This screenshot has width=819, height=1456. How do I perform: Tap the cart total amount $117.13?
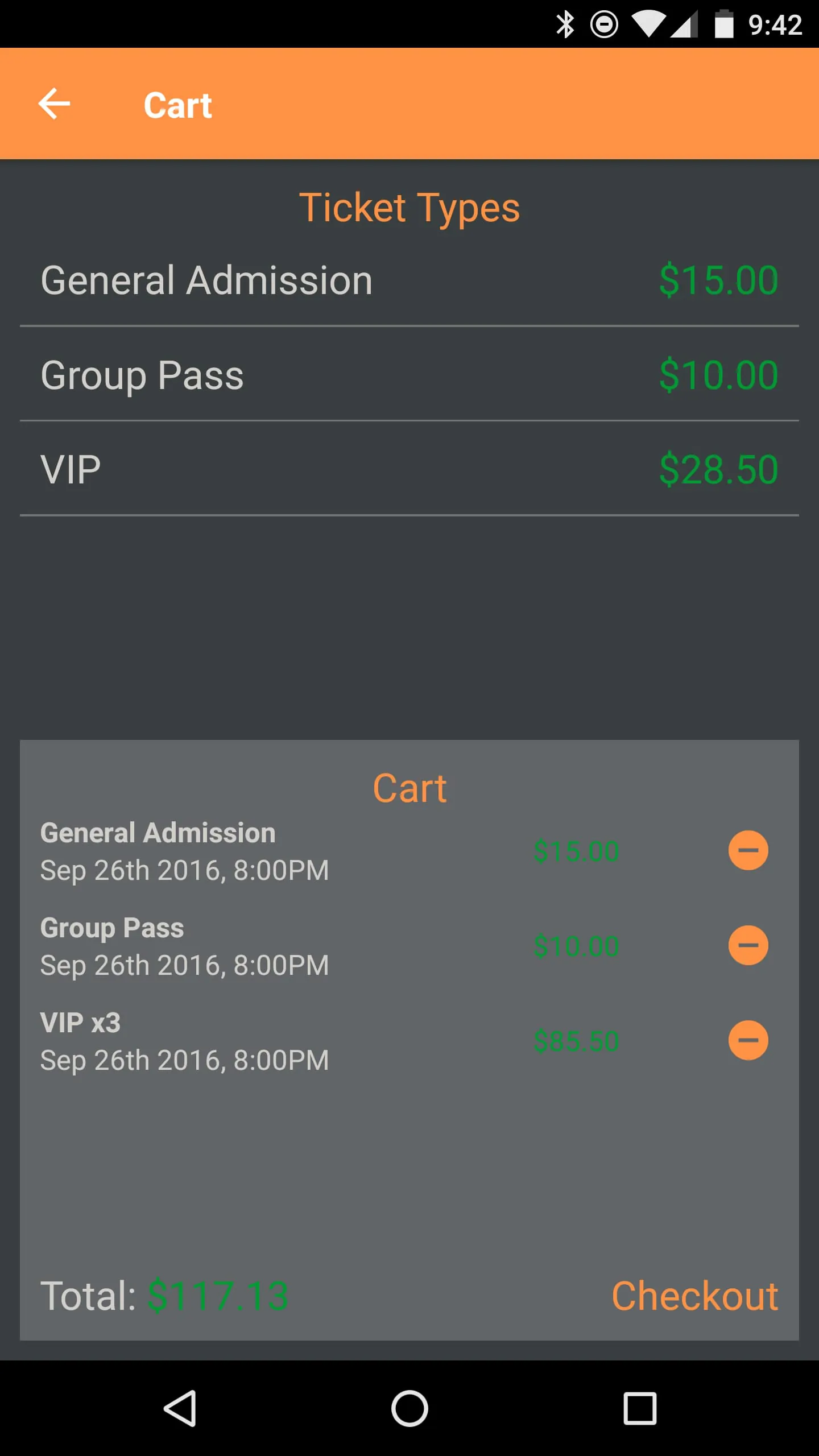tap(218, 1296)
